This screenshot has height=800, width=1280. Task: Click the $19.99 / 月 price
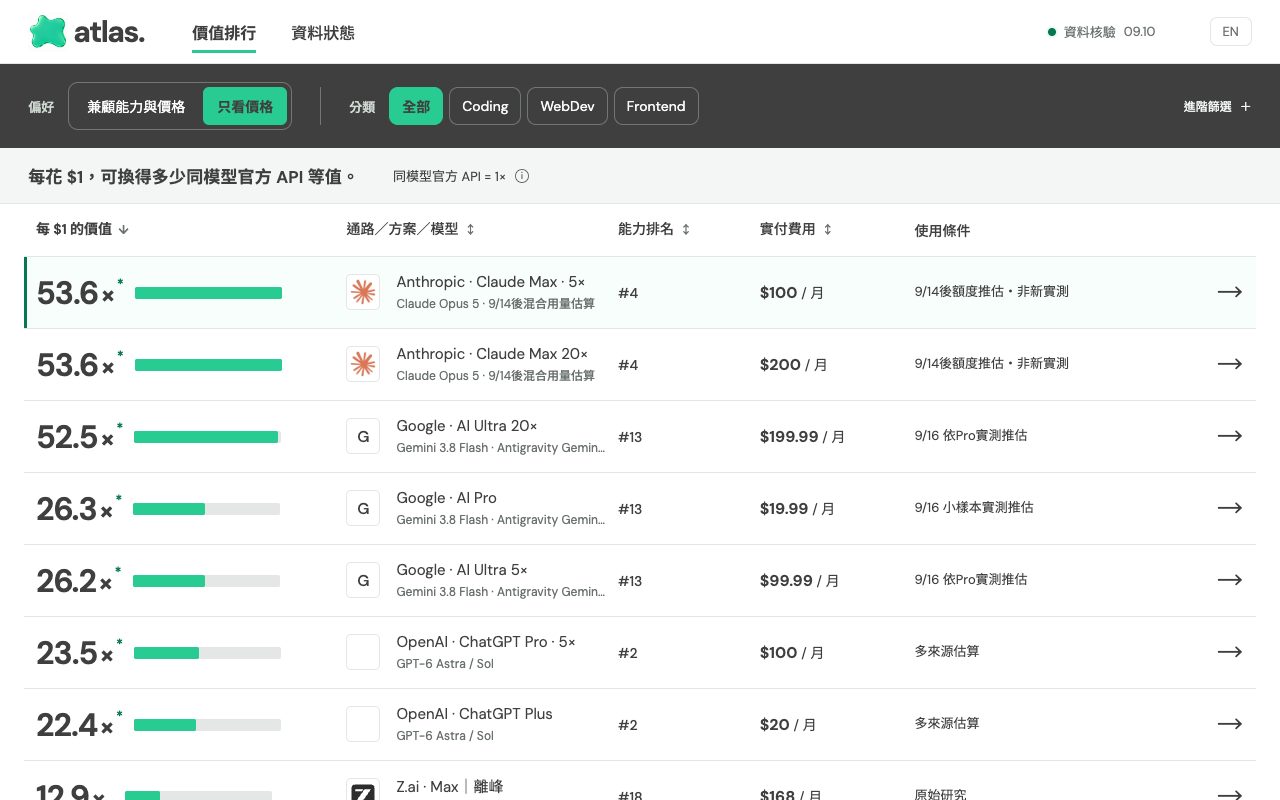coord(797,509)
